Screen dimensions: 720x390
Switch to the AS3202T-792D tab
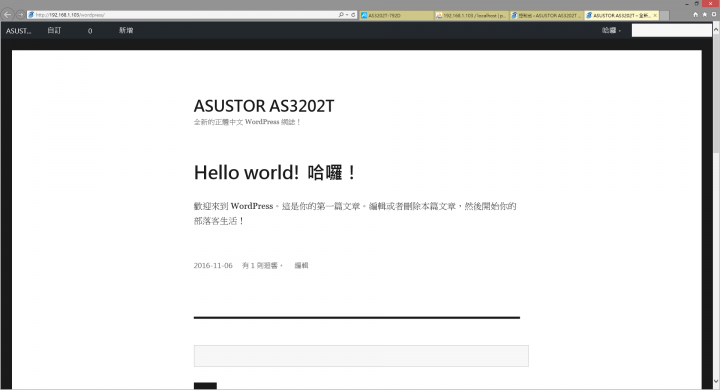(x=397, y=16)
